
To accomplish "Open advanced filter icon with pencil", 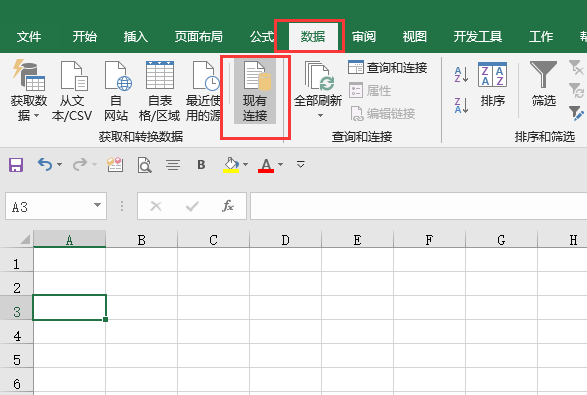I will [x=576, y=113].
